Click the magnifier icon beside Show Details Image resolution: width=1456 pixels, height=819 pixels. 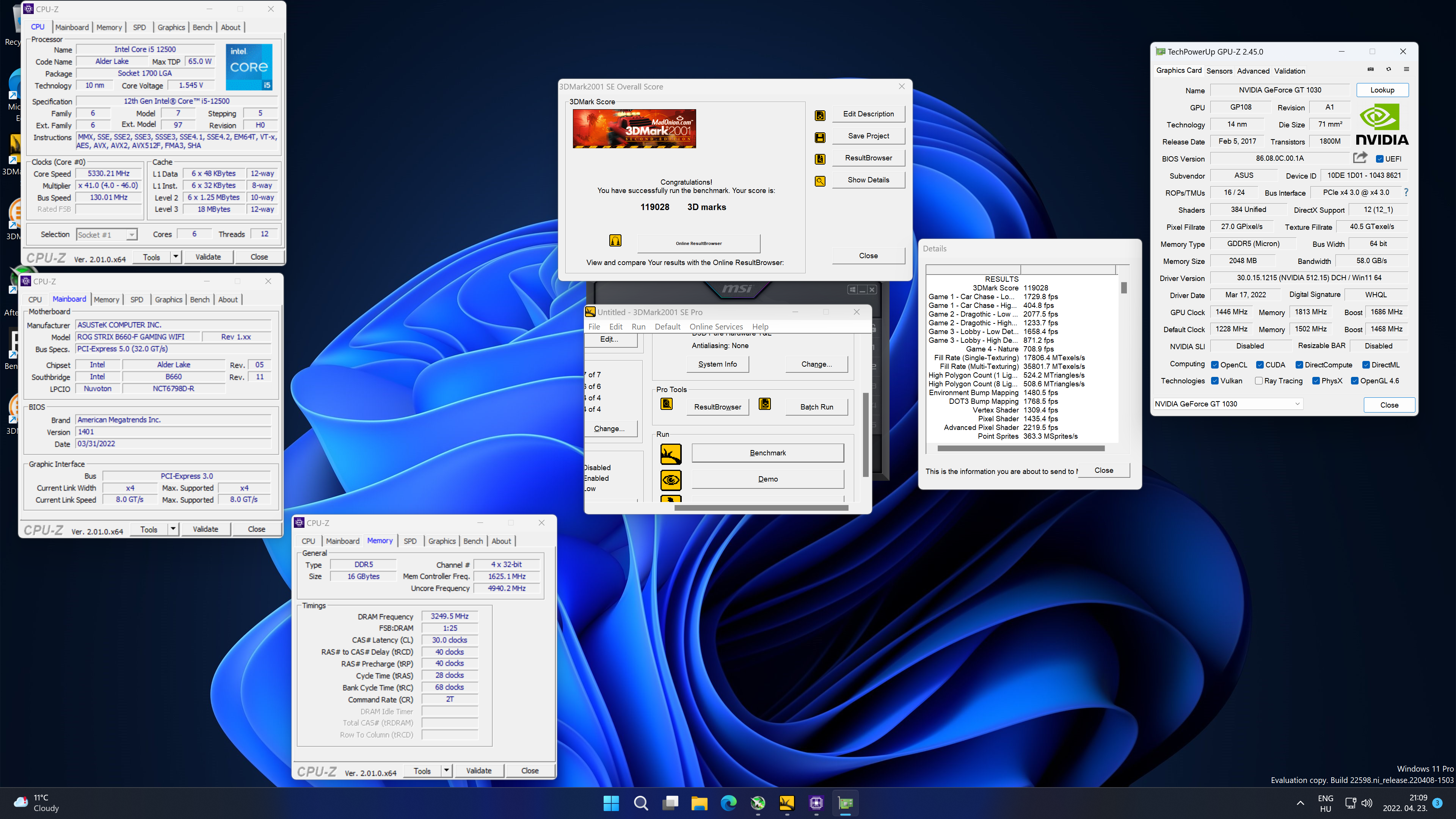tap(819, 181)
